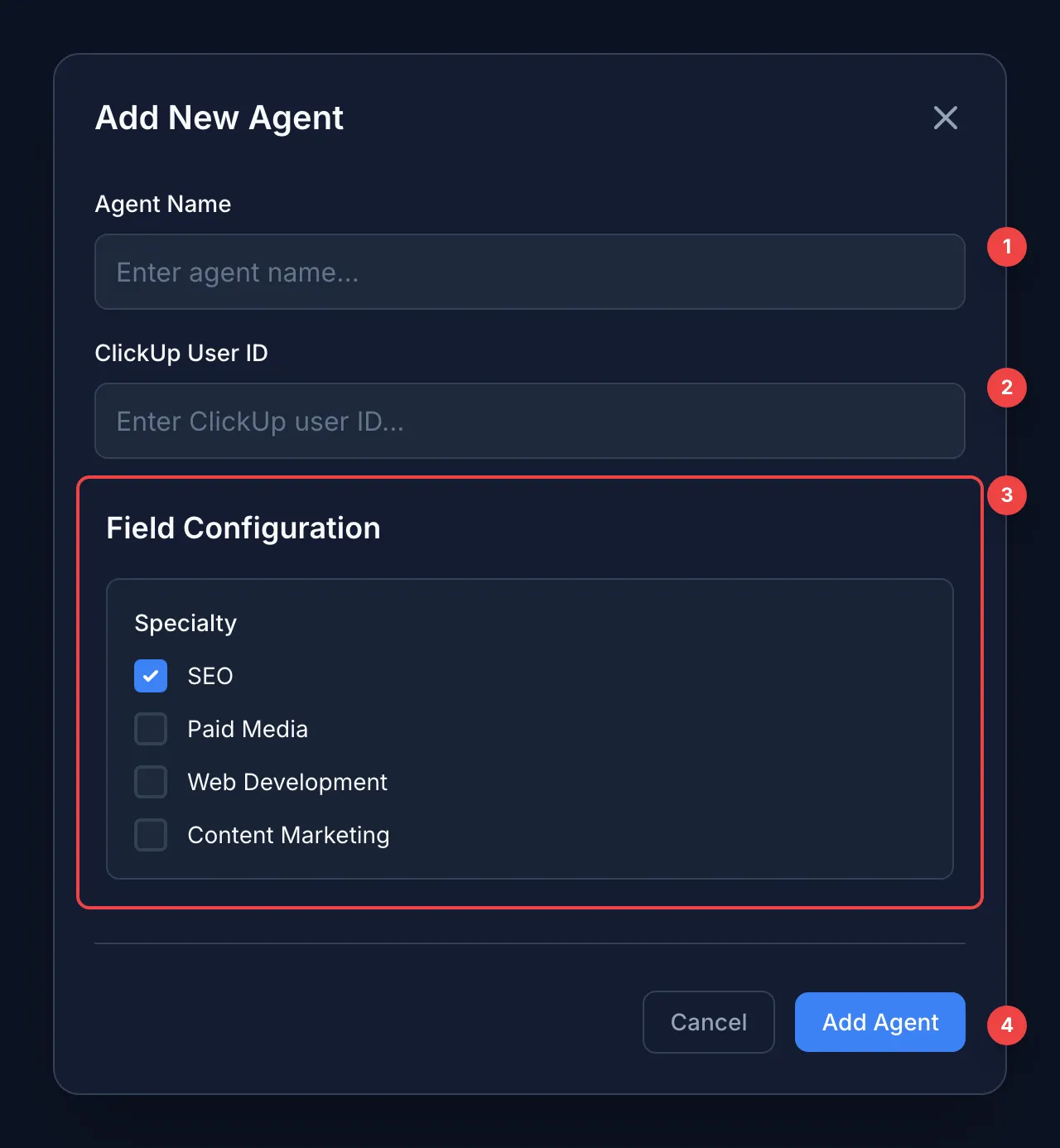Click the red numbered badge 4
Viewport: 1060px width, 1148px height.
(1006, 1025)
